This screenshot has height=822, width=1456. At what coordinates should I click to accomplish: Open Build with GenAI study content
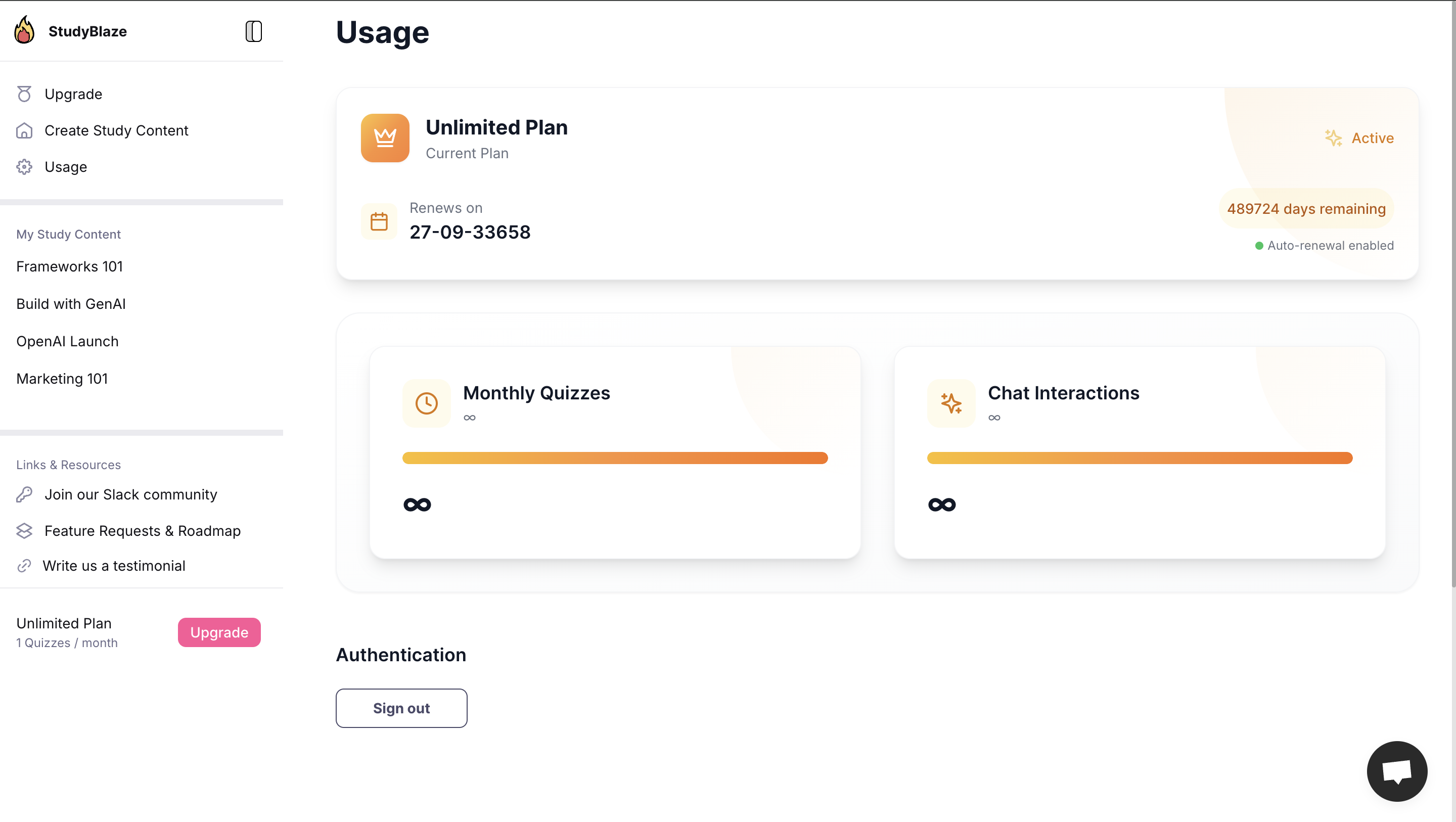point(71,304)
